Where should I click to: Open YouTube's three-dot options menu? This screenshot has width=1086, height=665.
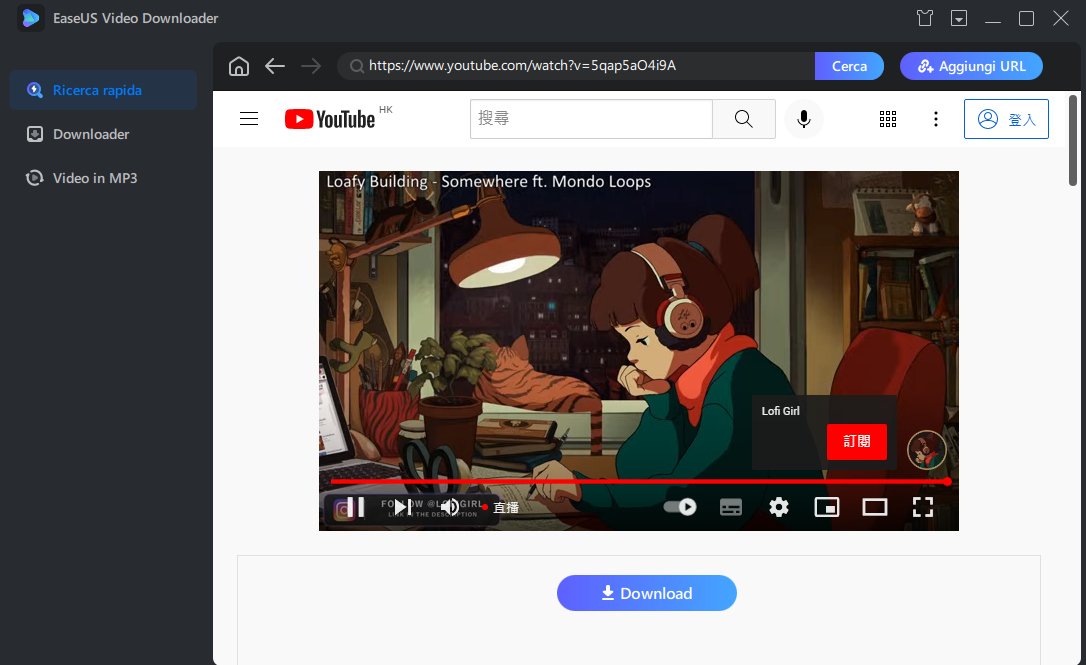935,119
